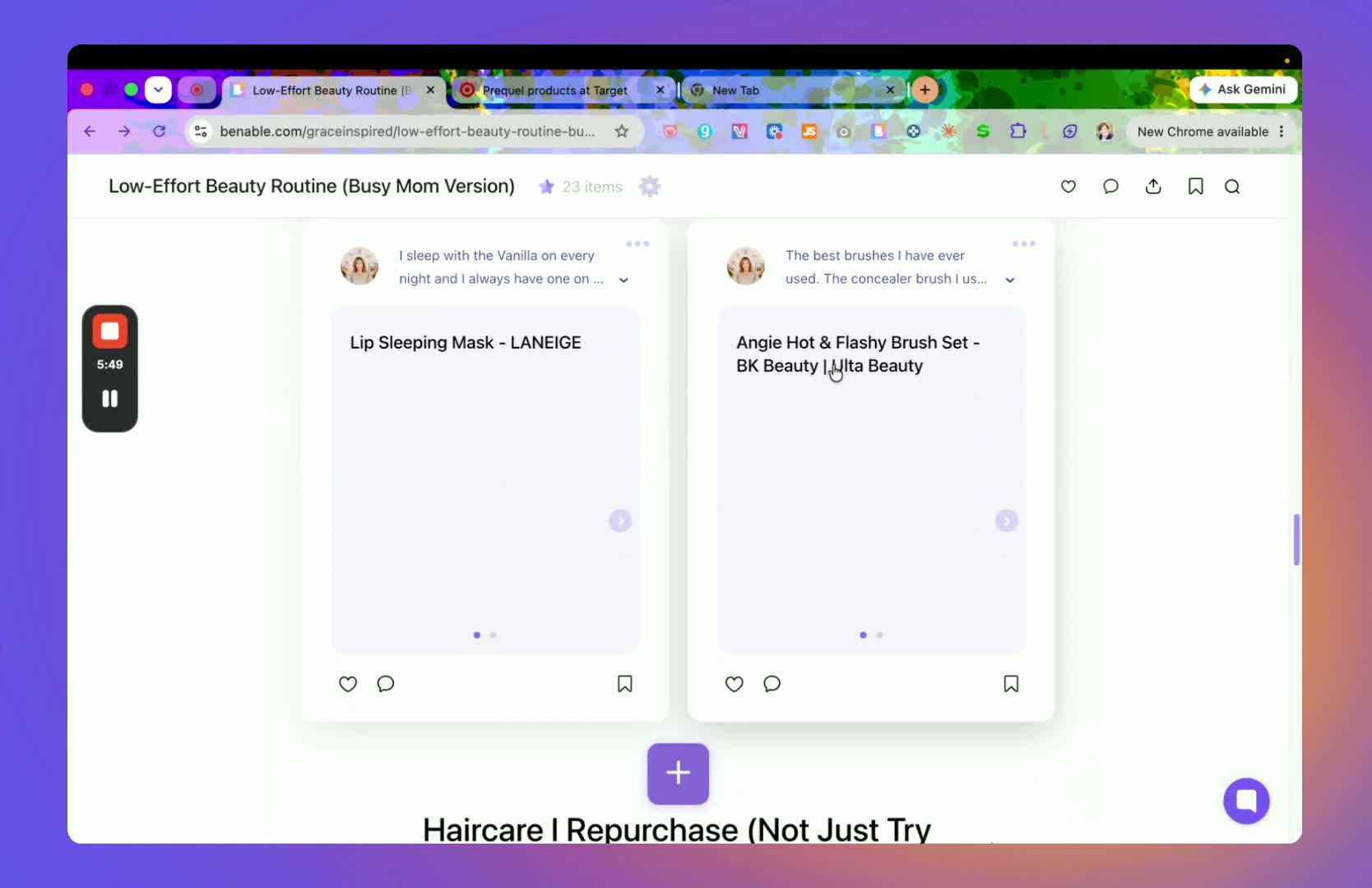The height and width of the screenshot is (888, 1372).
Task: Select second carousel dot on Lip Sleeping Mask
Action: coord(494,635)
